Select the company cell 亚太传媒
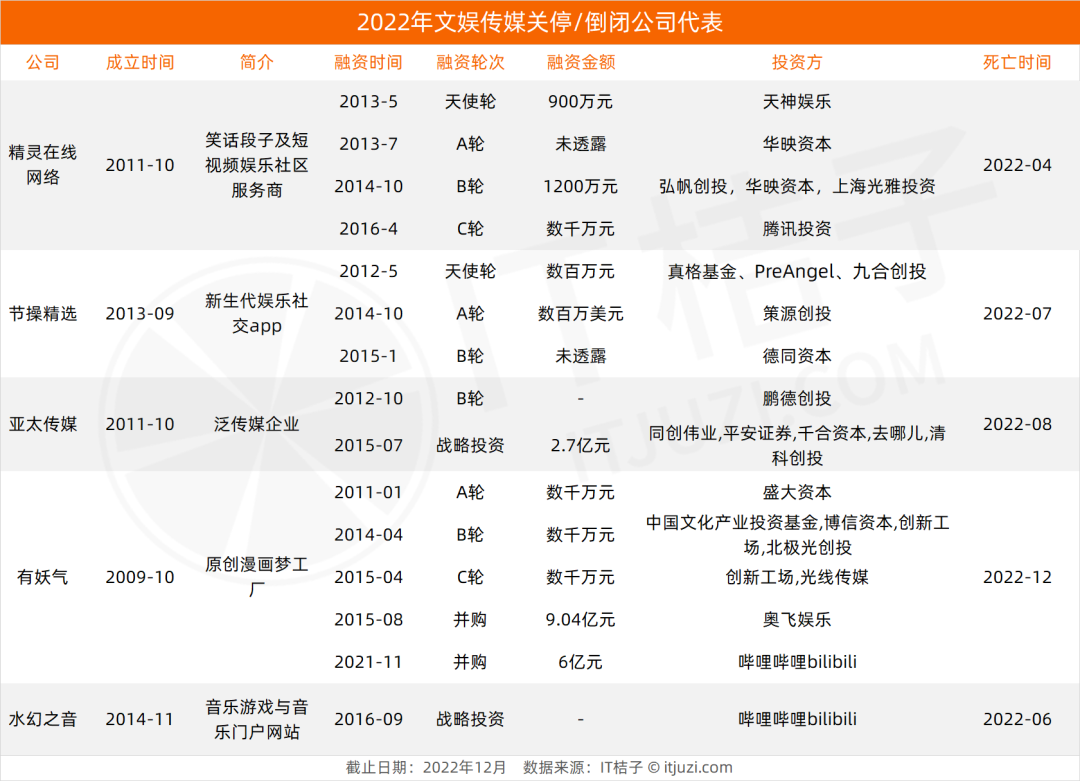This screenshot has height=781, width=1080. coord(43,424)
